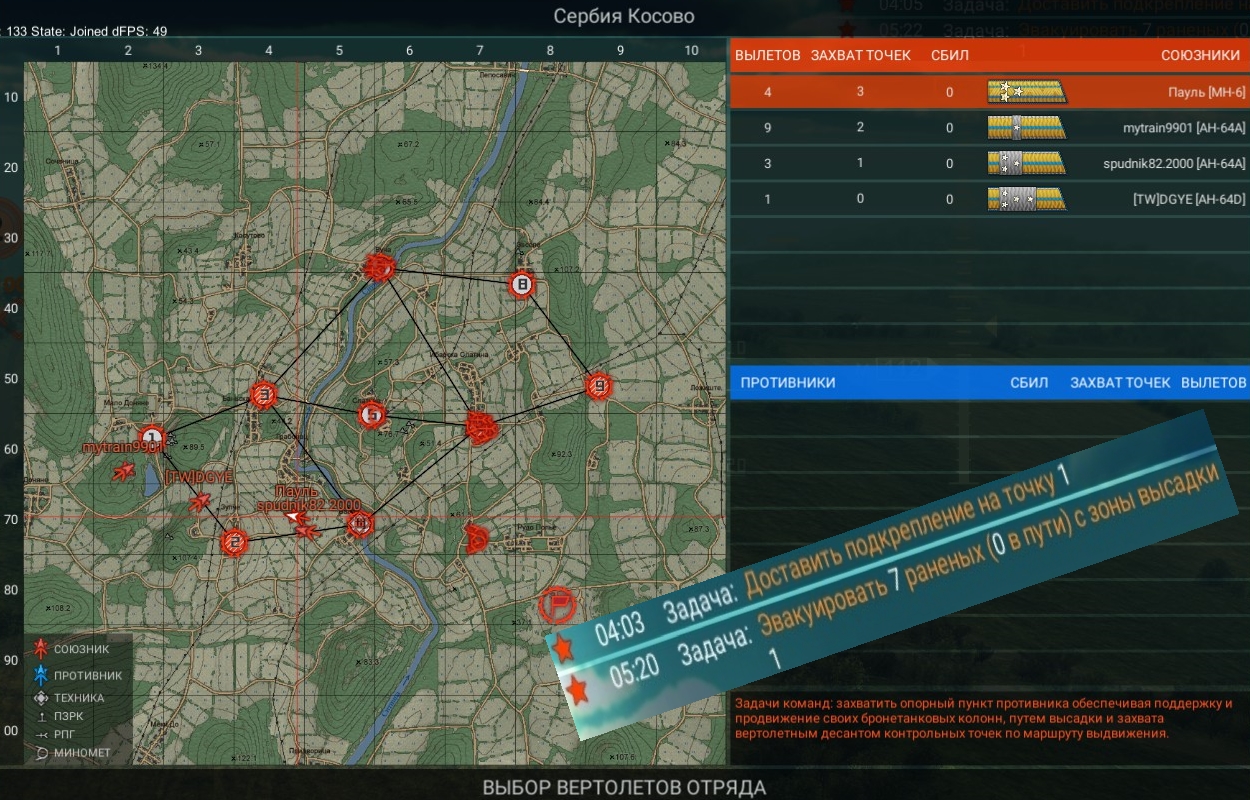1250x800 pixels.
Task: Click the star beside the 04:03 task
Action: pos(565,649)
